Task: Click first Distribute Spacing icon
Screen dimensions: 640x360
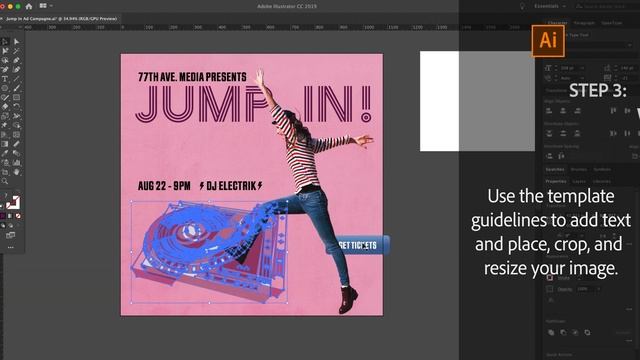Action: pos(549,156)
